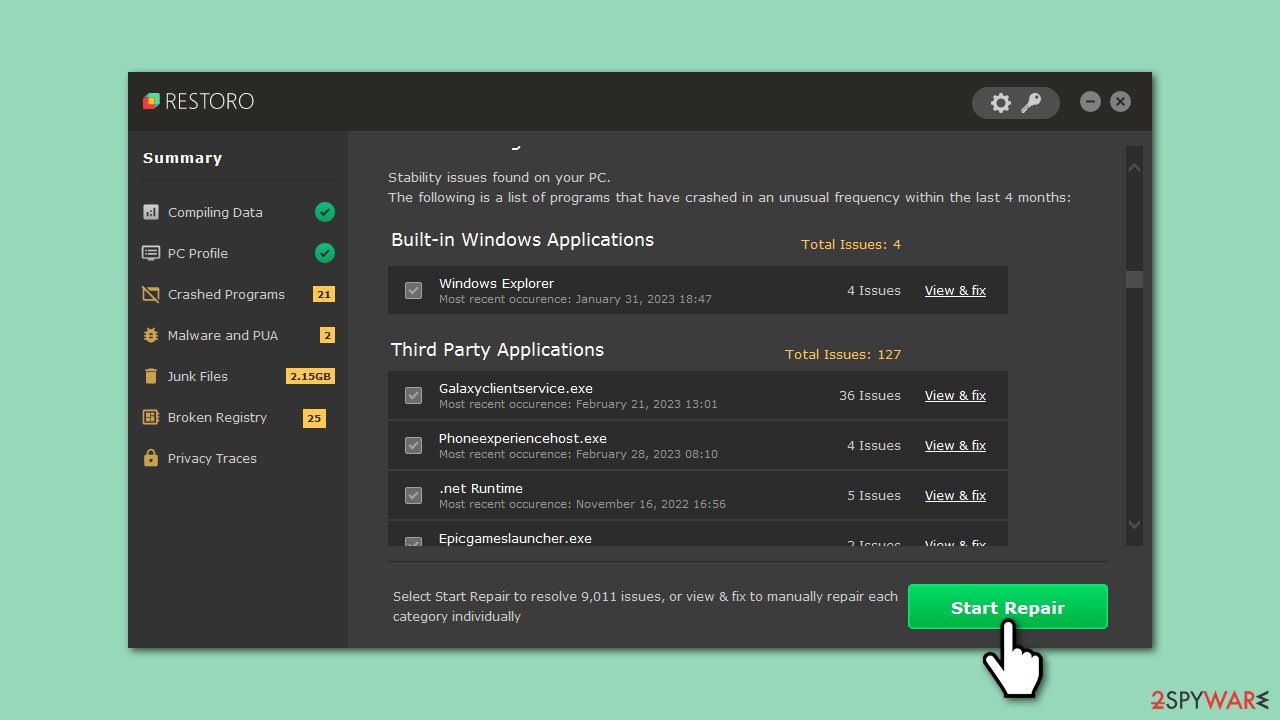
Task: Select Crashed Programs in the sidebar
Action: 226,294
